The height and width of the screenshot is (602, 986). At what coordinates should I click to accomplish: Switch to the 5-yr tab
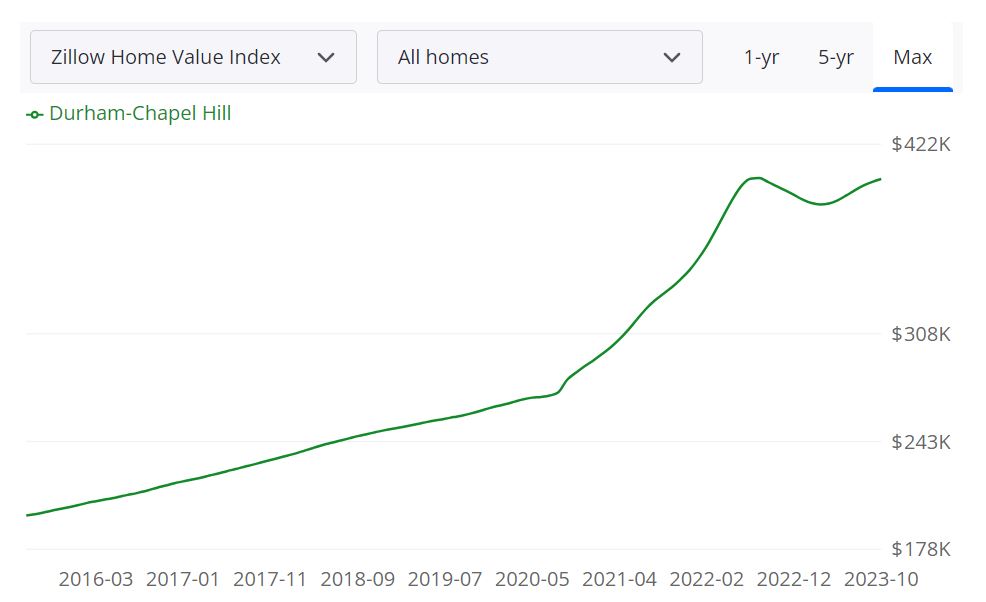(x=837, y=57)
